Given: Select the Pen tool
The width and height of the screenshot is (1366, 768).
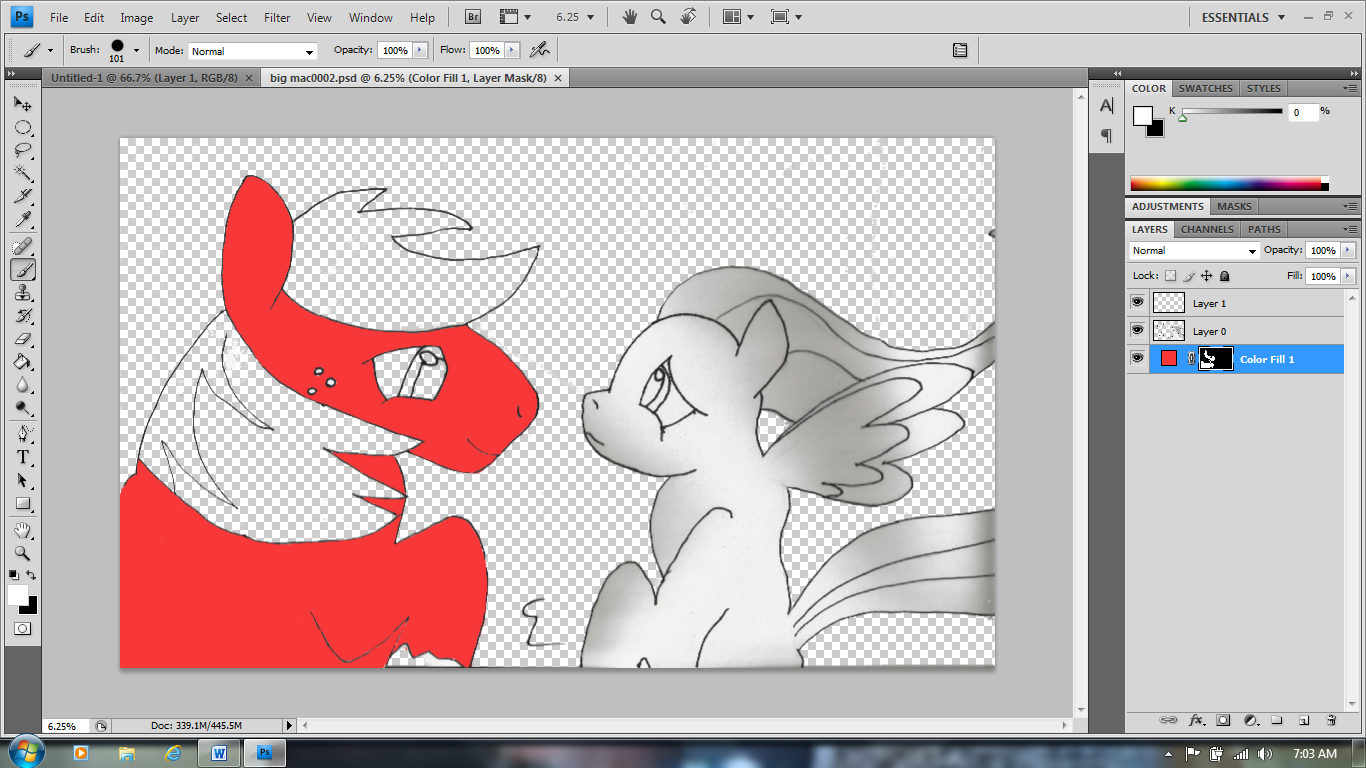Looking at the screenshot, I should click(22, 434).
